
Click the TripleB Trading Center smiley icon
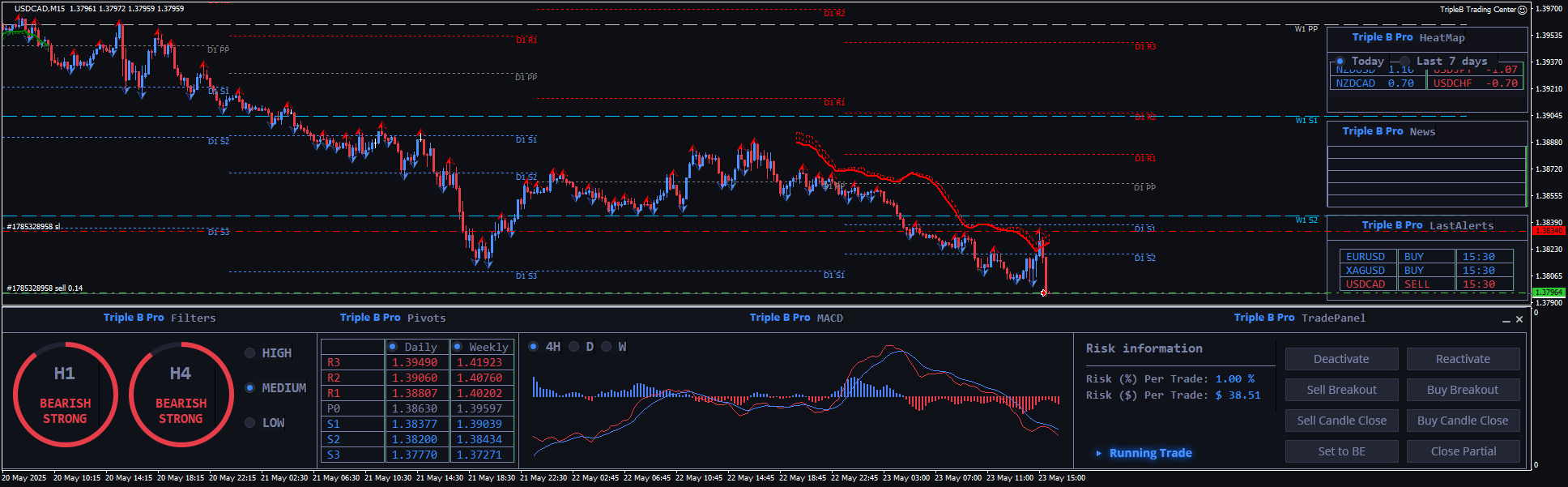[x=1522, y=10]
